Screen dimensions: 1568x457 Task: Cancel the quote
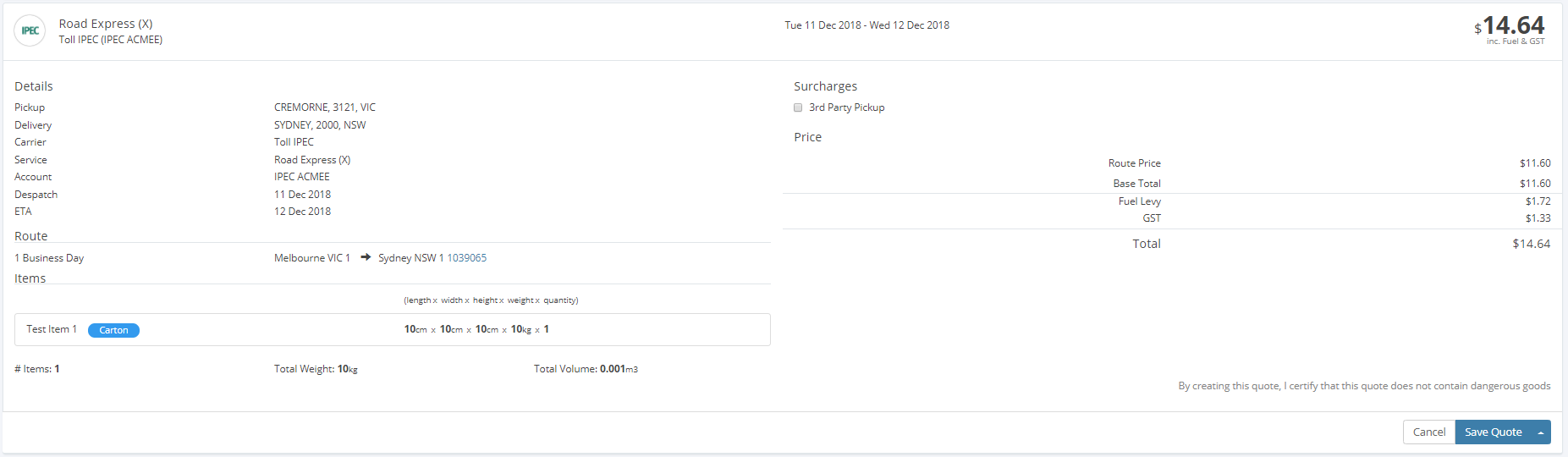[x=1429, y=432]
